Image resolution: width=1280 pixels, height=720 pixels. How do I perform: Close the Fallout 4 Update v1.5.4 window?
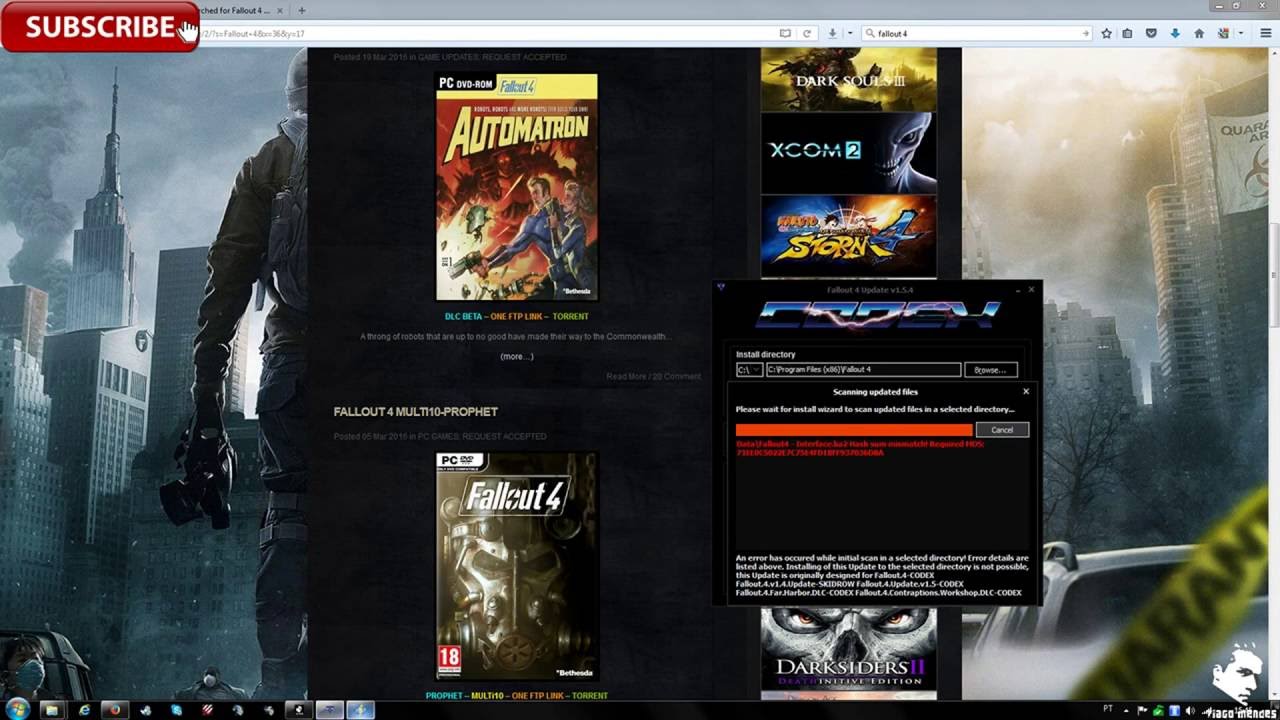tap(1031, 290)
